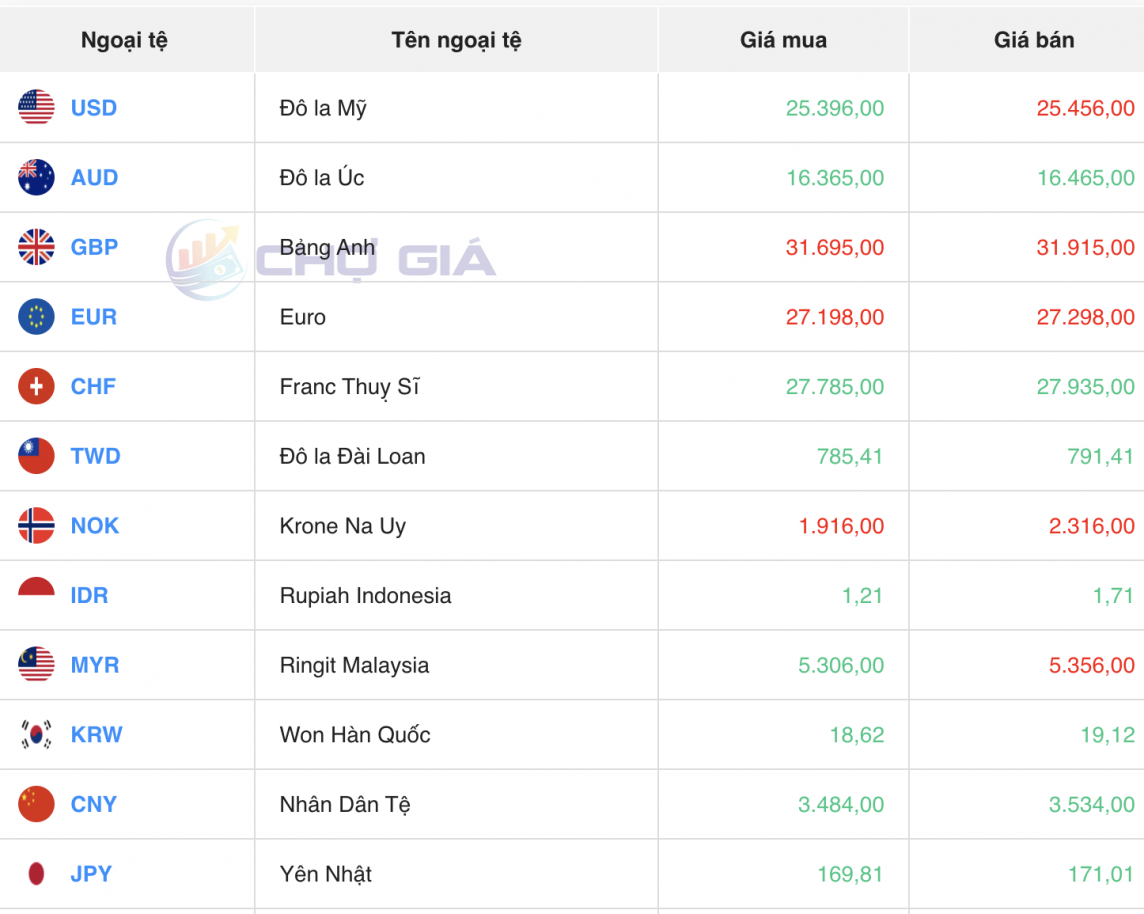Select the MYR currency code link
The image size is (1144, 914).
point(94,664)
